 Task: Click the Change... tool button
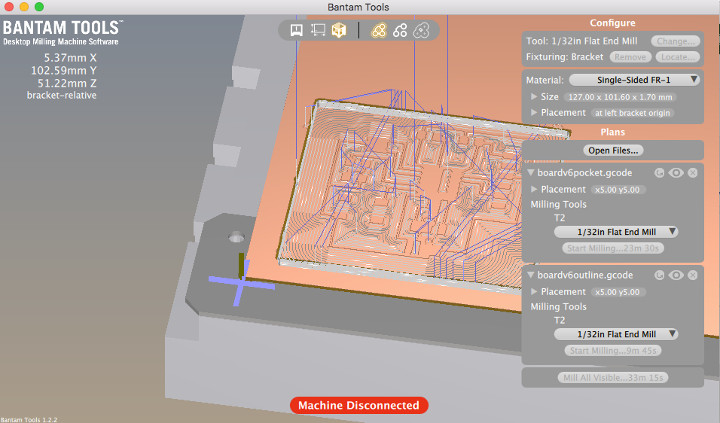(x=675, y=41)
